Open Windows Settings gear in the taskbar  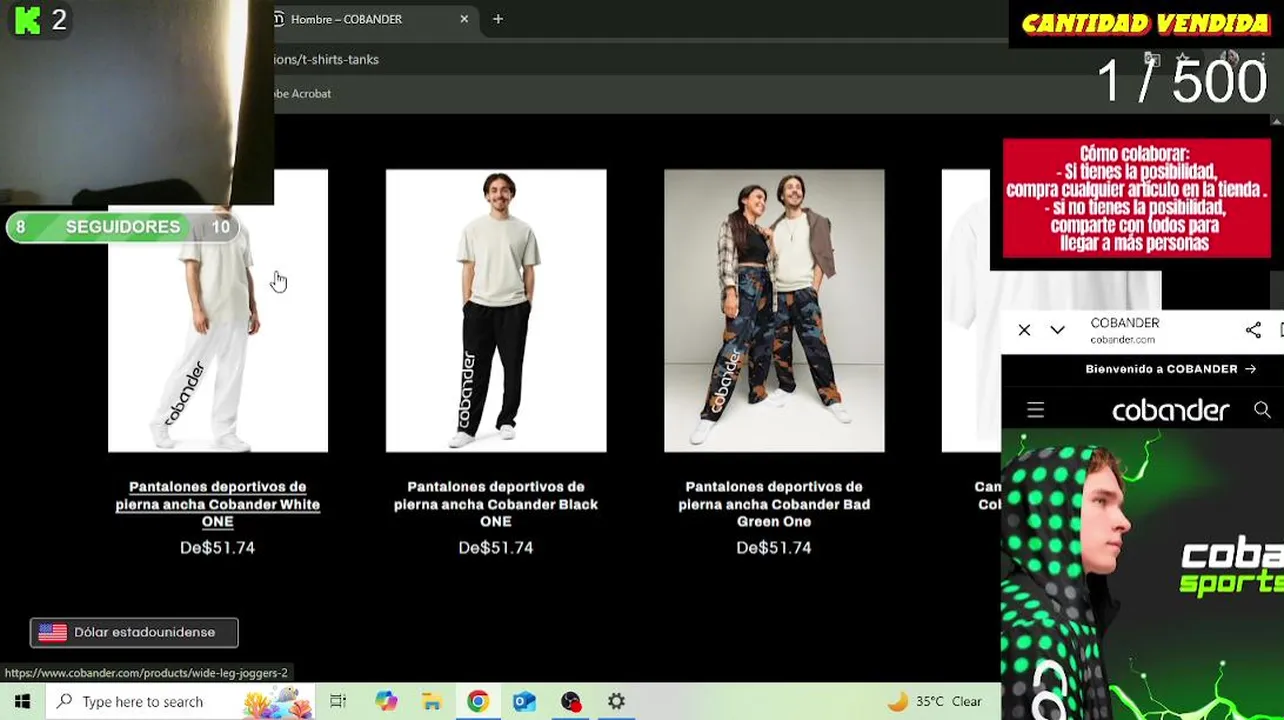click(x=616, y=701)
